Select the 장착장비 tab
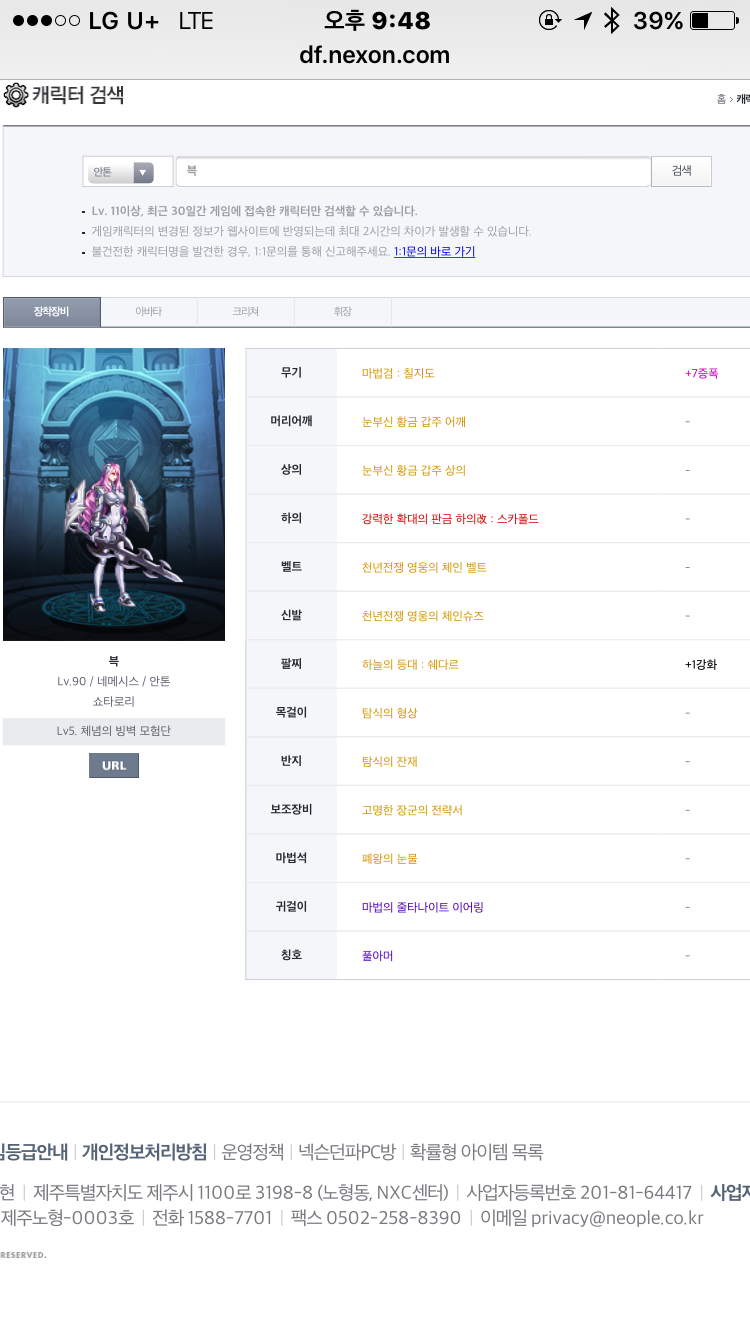Image resolution: width=750 pixels, height=1334 pixels. 52,312
